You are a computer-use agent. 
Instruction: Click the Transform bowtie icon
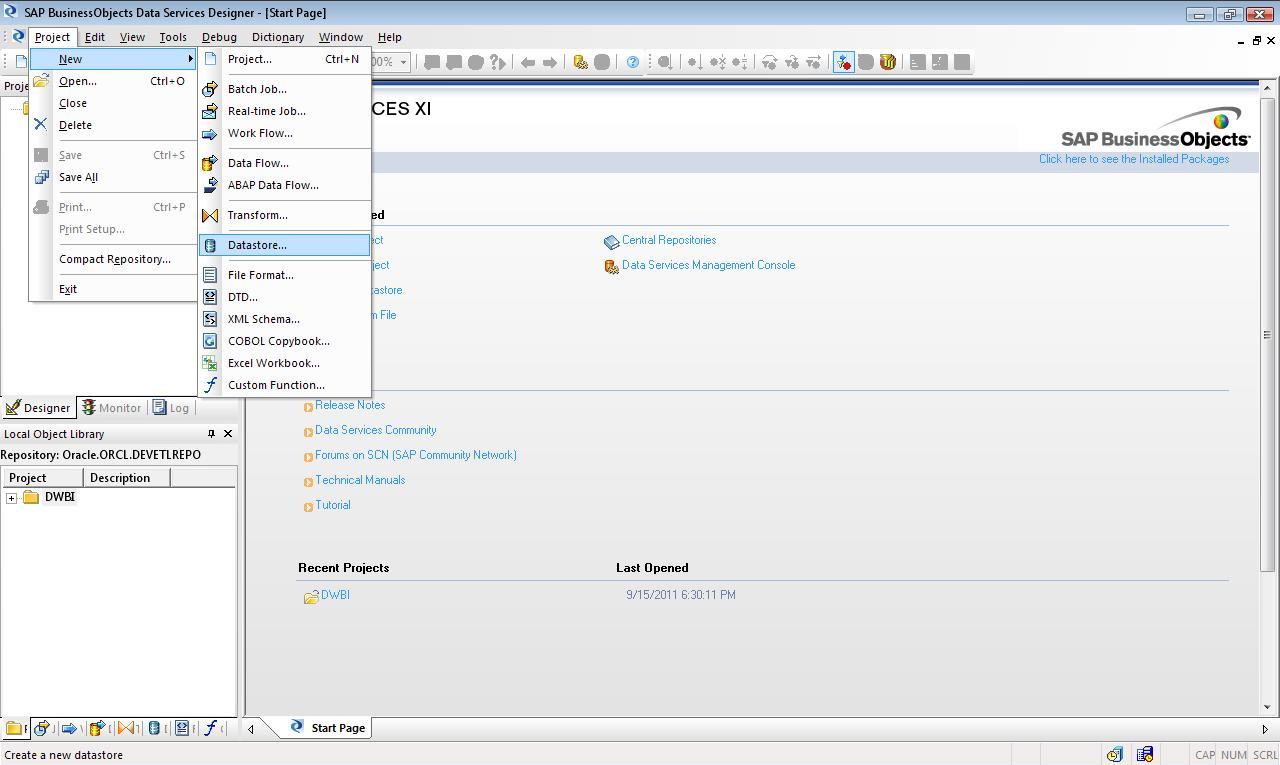coord(210,215)
